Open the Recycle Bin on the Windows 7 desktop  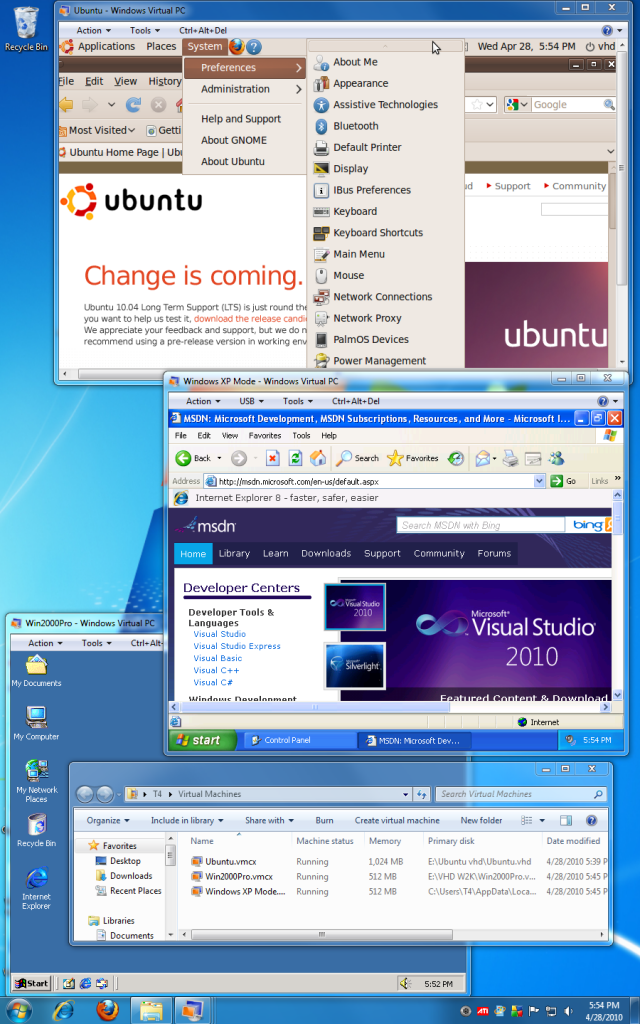[x=26, y=29]
